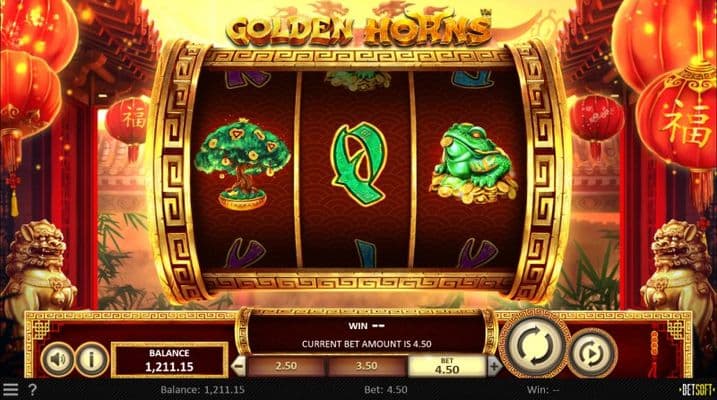
Task: Click the Balance display box
Action: tap(169, 360)
